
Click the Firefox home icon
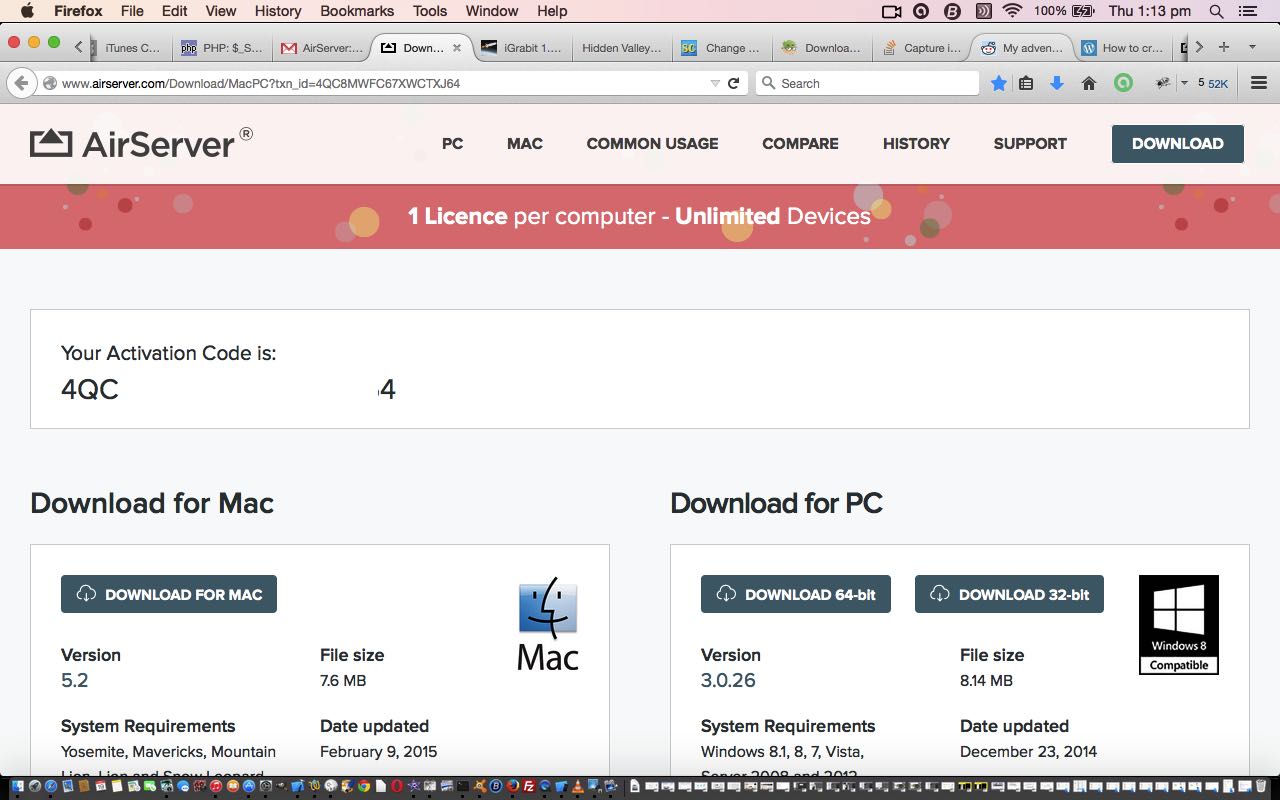click(x=1089, y=83)
